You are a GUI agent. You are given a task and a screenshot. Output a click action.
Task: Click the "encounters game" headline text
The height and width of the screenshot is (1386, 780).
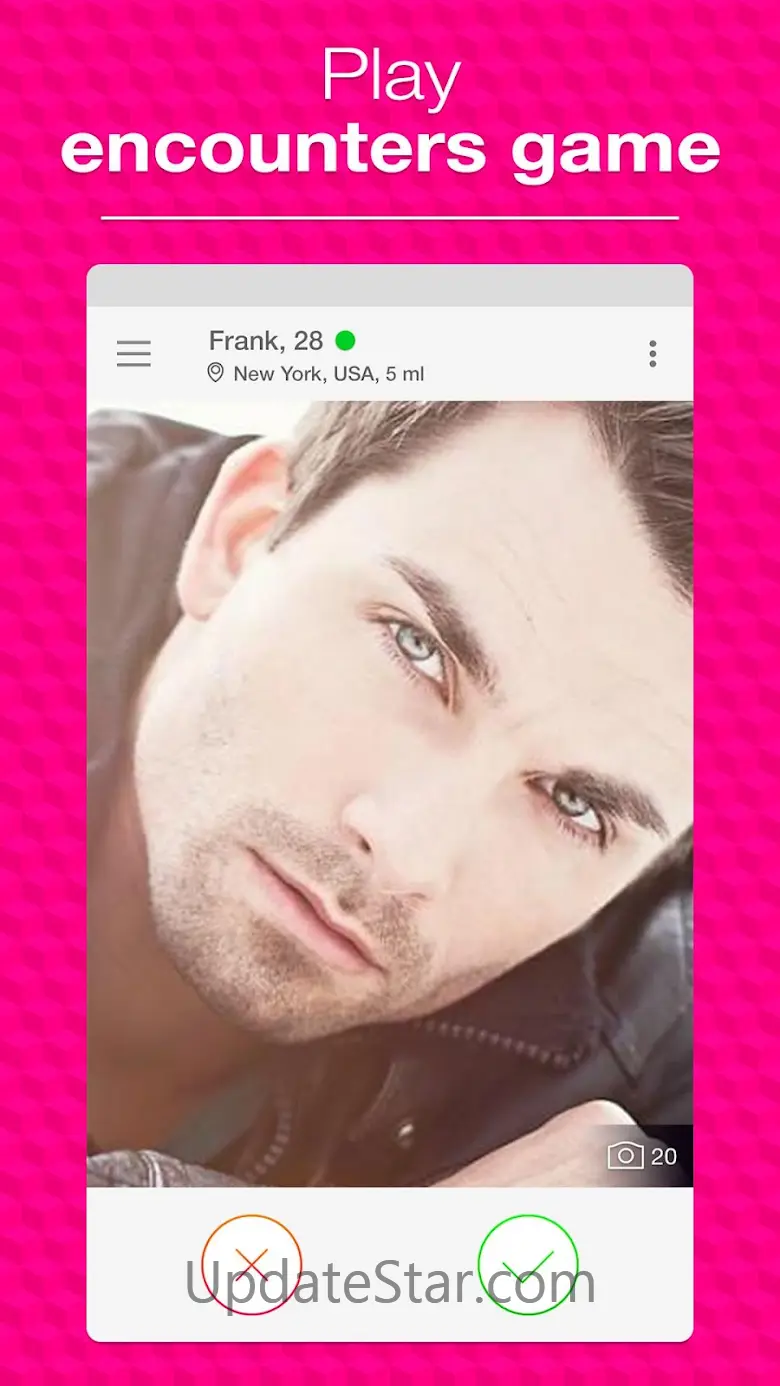(x=390, y=150)
